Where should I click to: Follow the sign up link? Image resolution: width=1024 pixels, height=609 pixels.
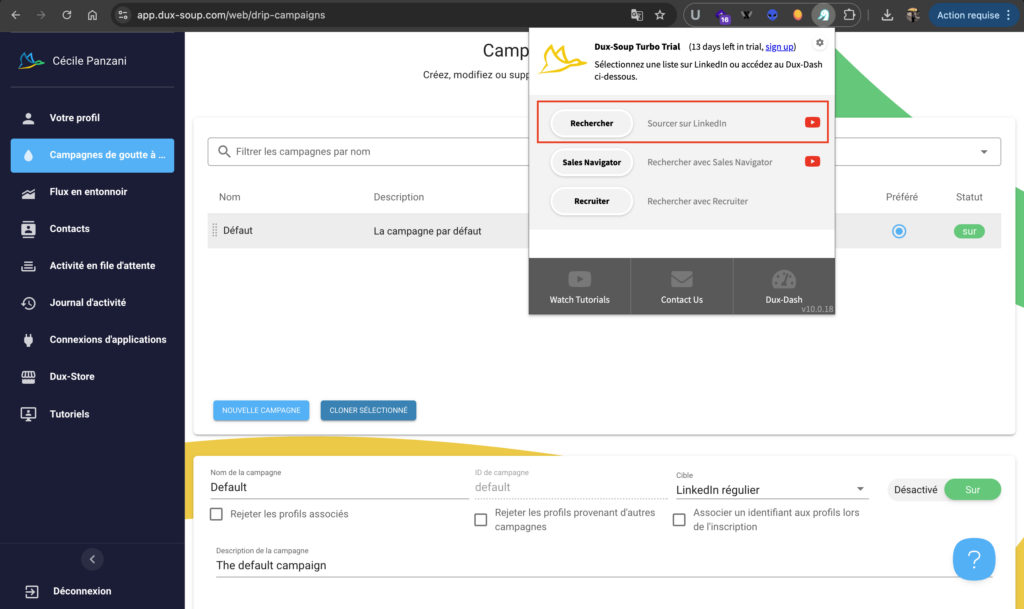pos(779,46)
